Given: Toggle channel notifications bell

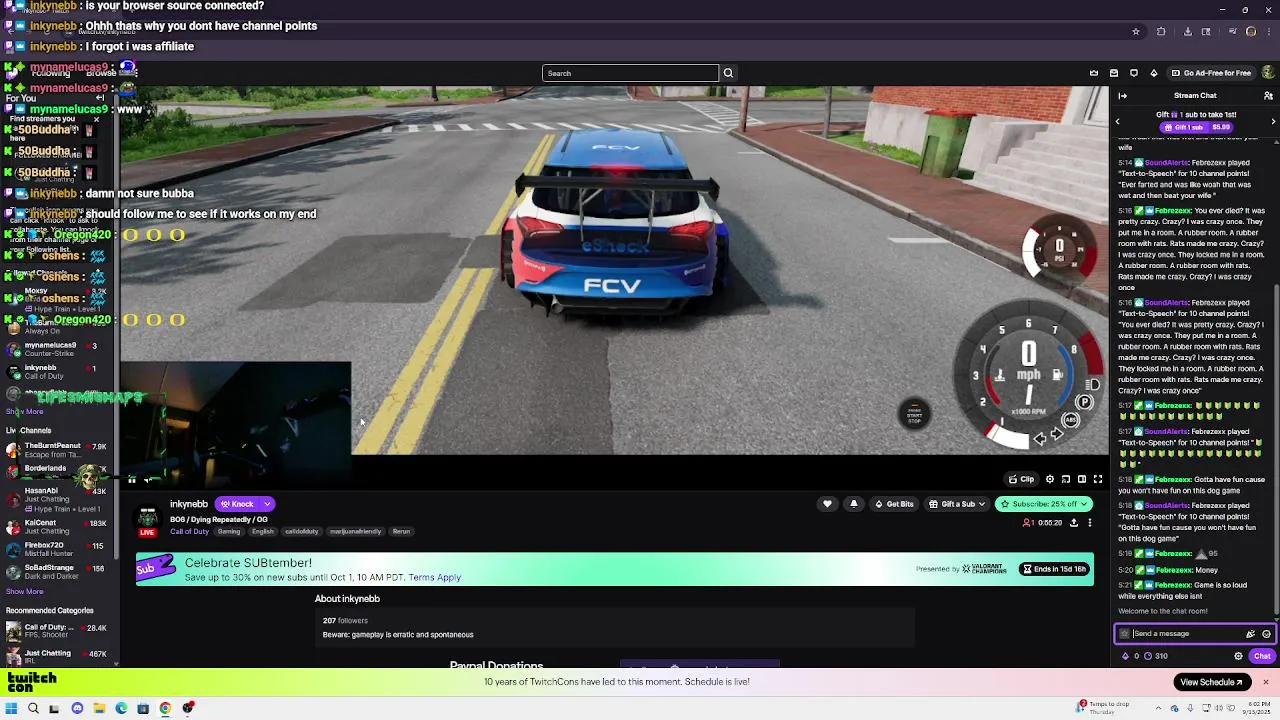Looking at the screenshot, I should pos(853,504).
